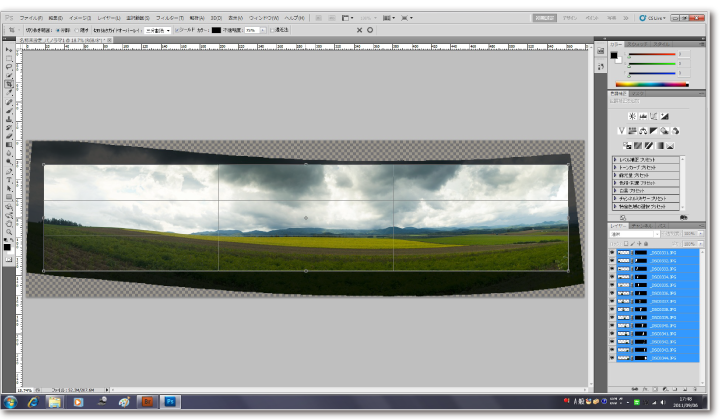Click the Vibrance adjustment icon
720x420 pixels.
[x=621, y=131]
